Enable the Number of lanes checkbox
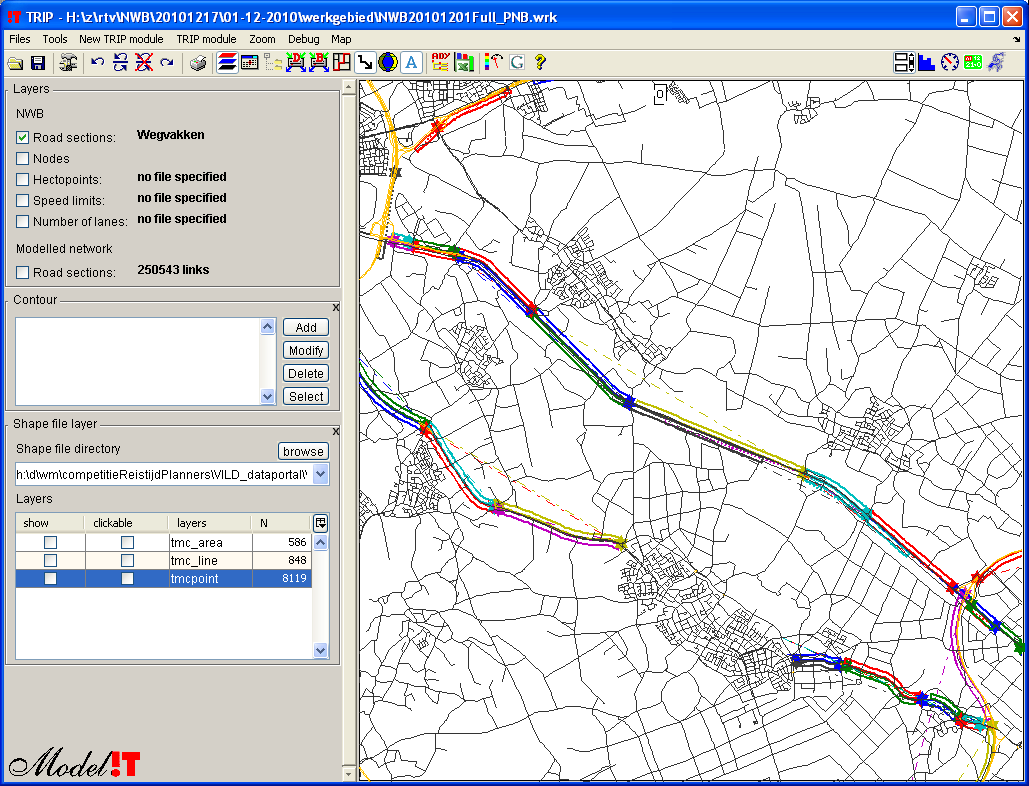 click(x=22, y=221)
